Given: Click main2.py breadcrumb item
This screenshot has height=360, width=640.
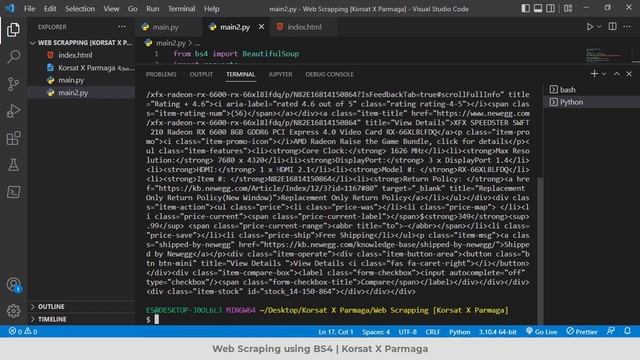Looking at the screenshot, I should pos(170,43).
